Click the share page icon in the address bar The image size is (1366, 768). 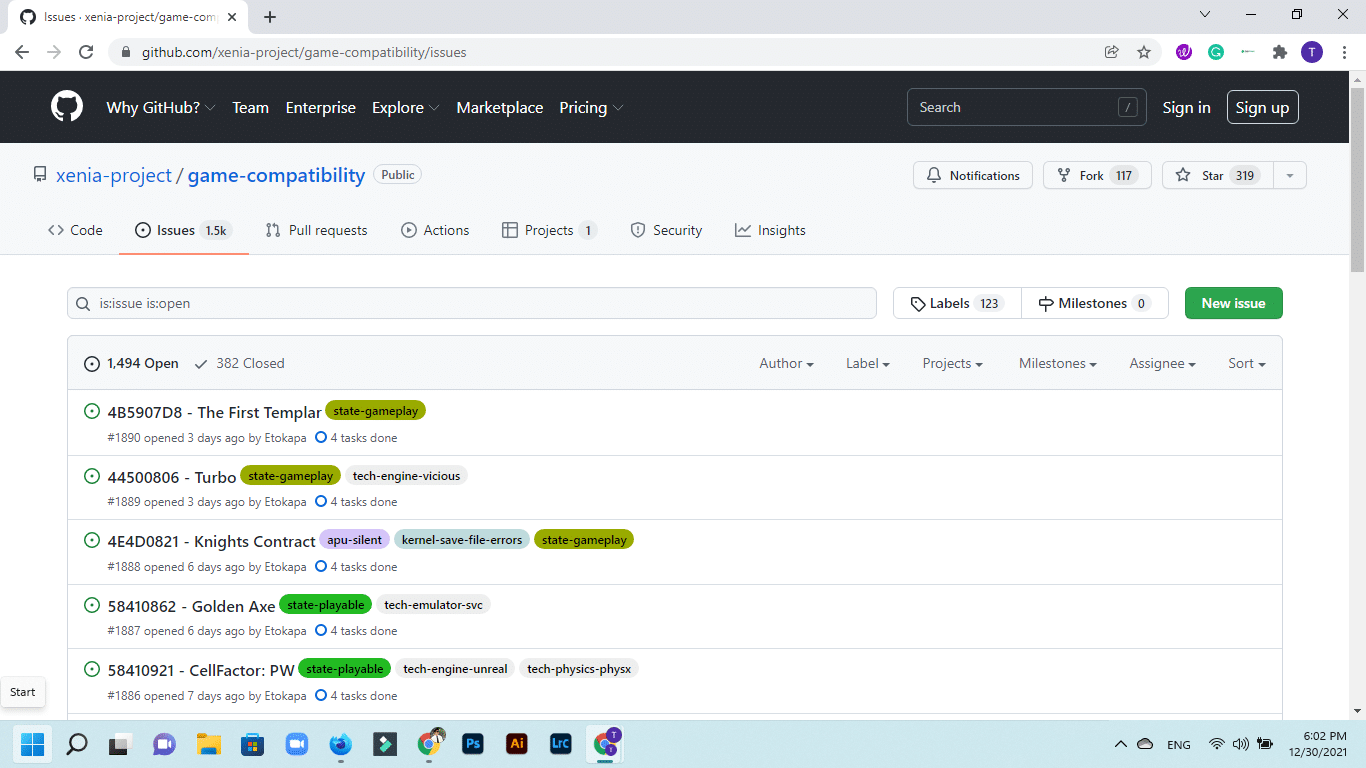(1111, 52)
